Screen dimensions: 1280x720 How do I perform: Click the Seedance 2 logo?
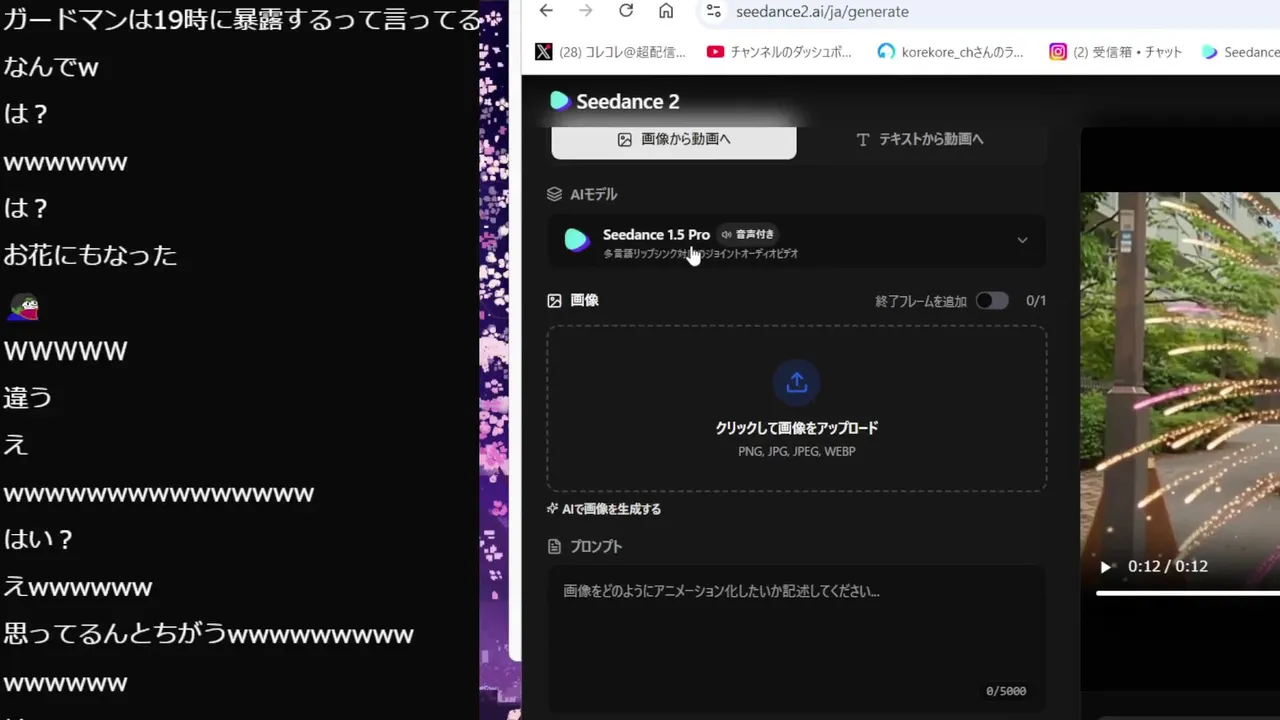pyautogui.click(x=615, y=101)
